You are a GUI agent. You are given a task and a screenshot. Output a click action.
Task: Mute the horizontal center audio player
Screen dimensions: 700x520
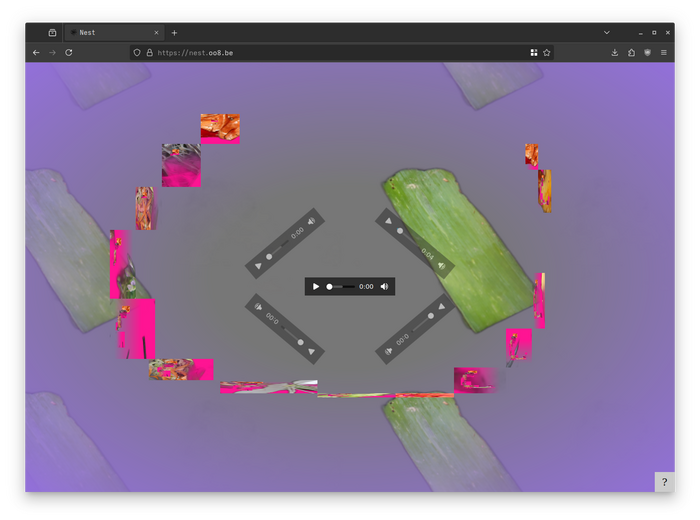(x=384, y=287)
